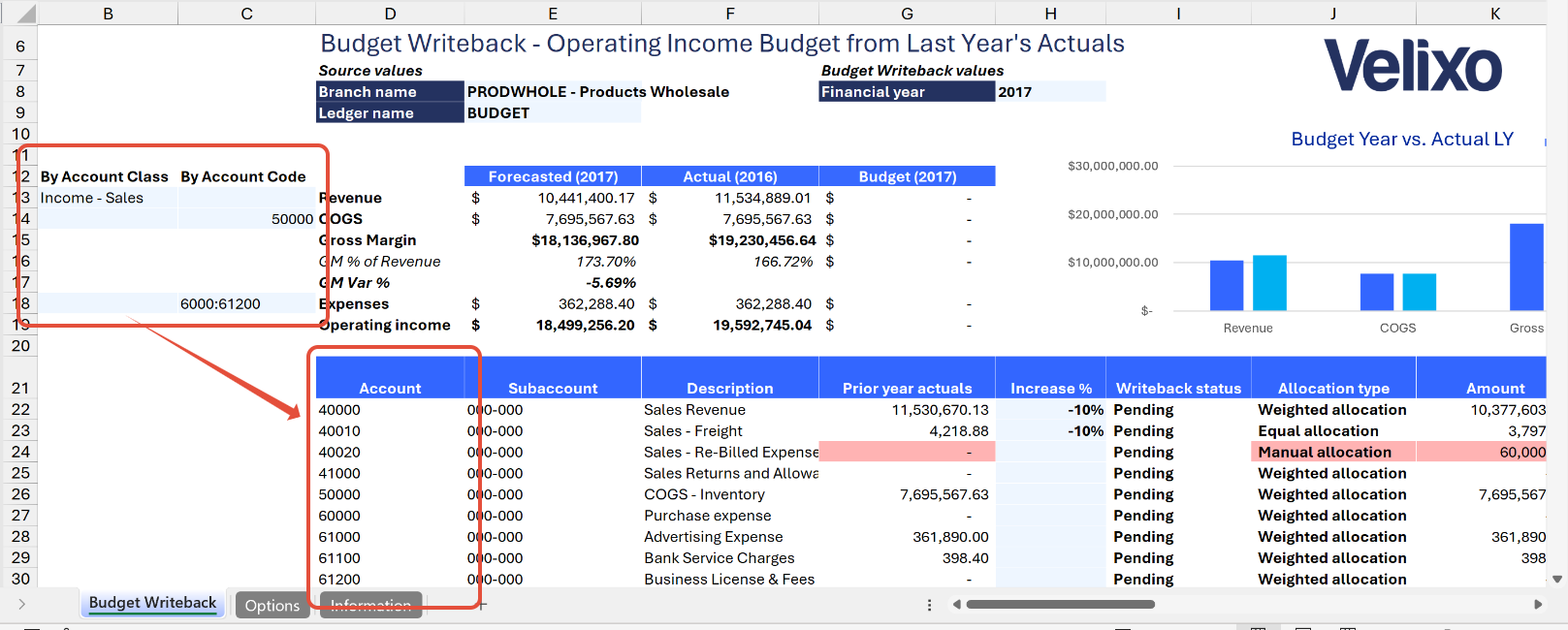The image size is (1568, 630).
Task: Select the Manual allocation red cell
Action: (x=1333, y=452)
